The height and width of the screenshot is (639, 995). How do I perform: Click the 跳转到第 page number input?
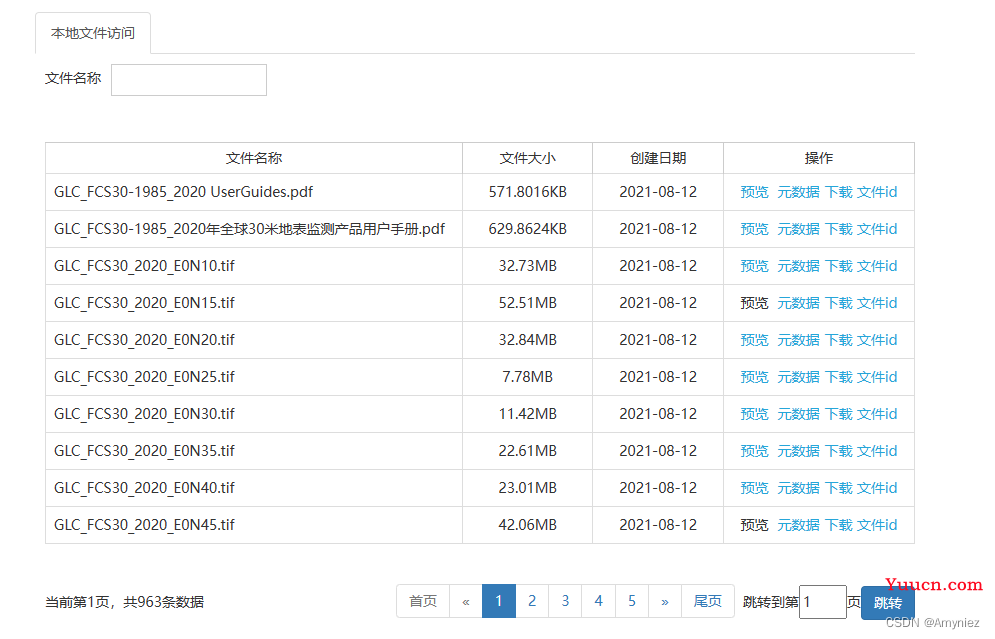coord(822,602)
